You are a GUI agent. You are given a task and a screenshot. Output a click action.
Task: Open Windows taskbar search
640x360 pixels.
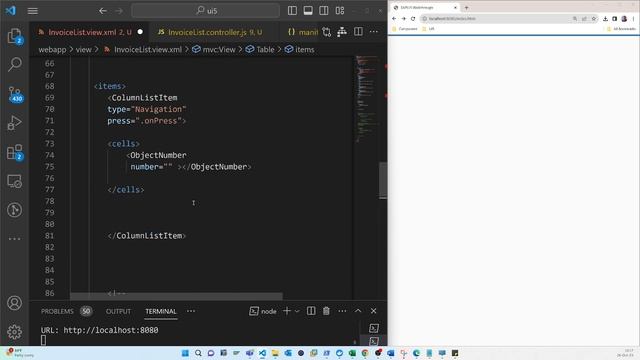(x=198, y=353)
